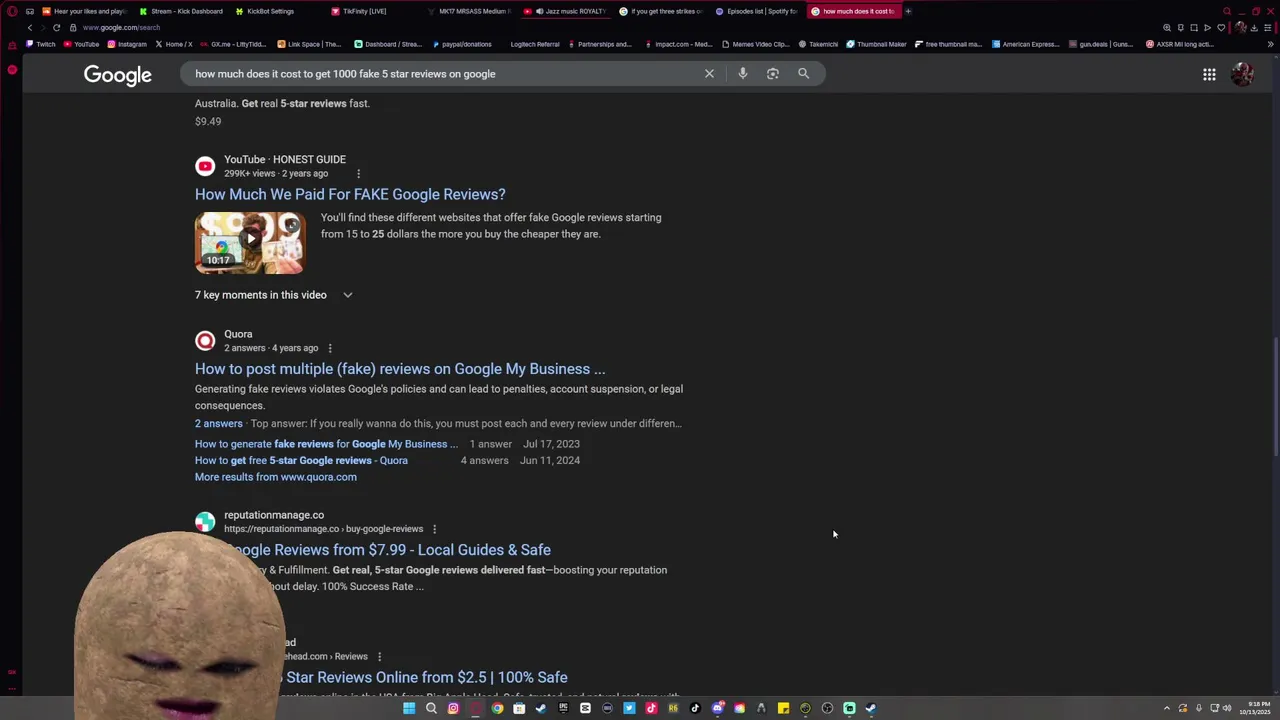Viewport: 1280px width, 720px height.
Task: Play the 10:17 YouTube video thumbnail
Action: (x=250, y=242)
